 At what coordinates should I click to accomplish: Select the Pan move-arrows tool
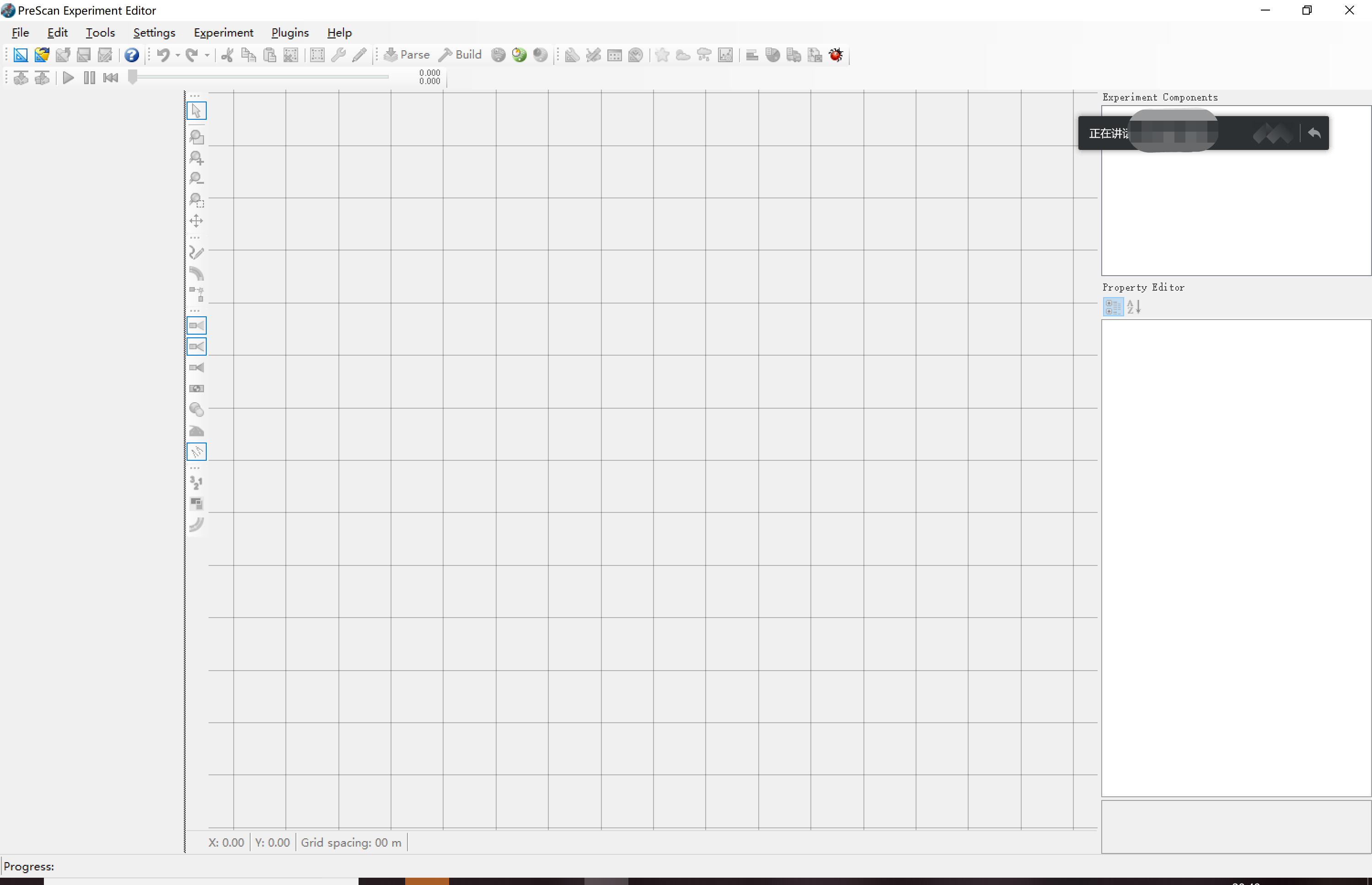(197, 221)
